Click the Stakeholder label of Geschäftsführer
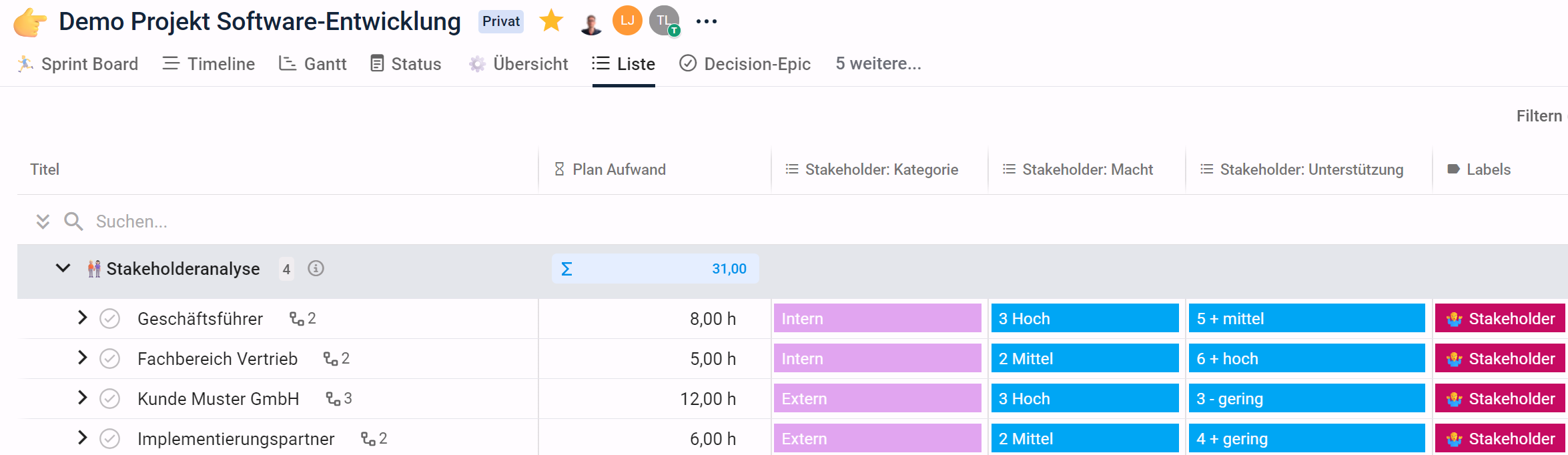The height and width of the screenshot is (455, 1568). coord(1500,318)
